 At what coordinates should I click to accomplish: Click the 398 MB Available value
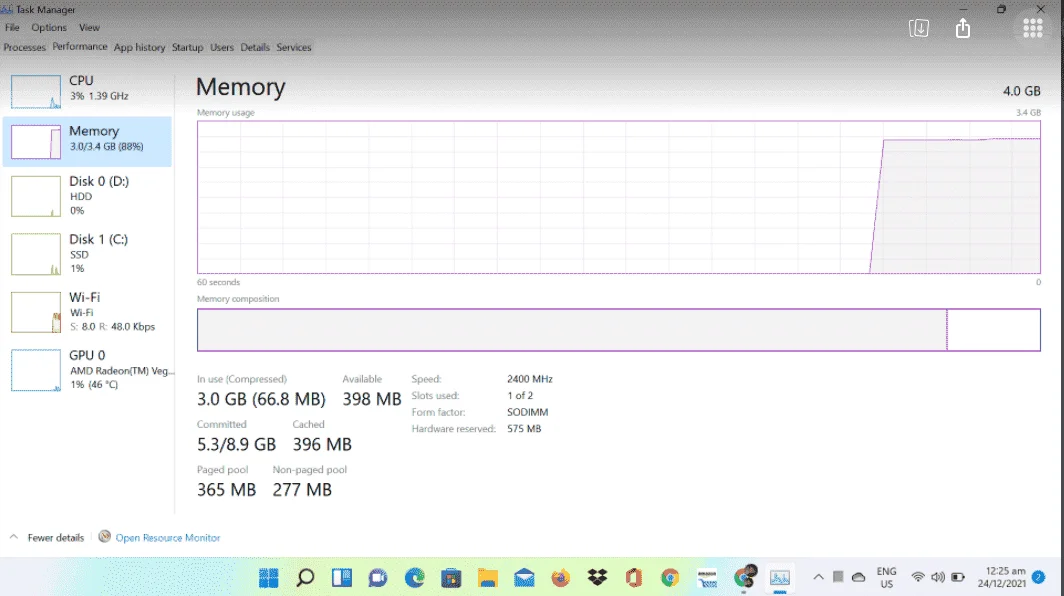[372, 399]
